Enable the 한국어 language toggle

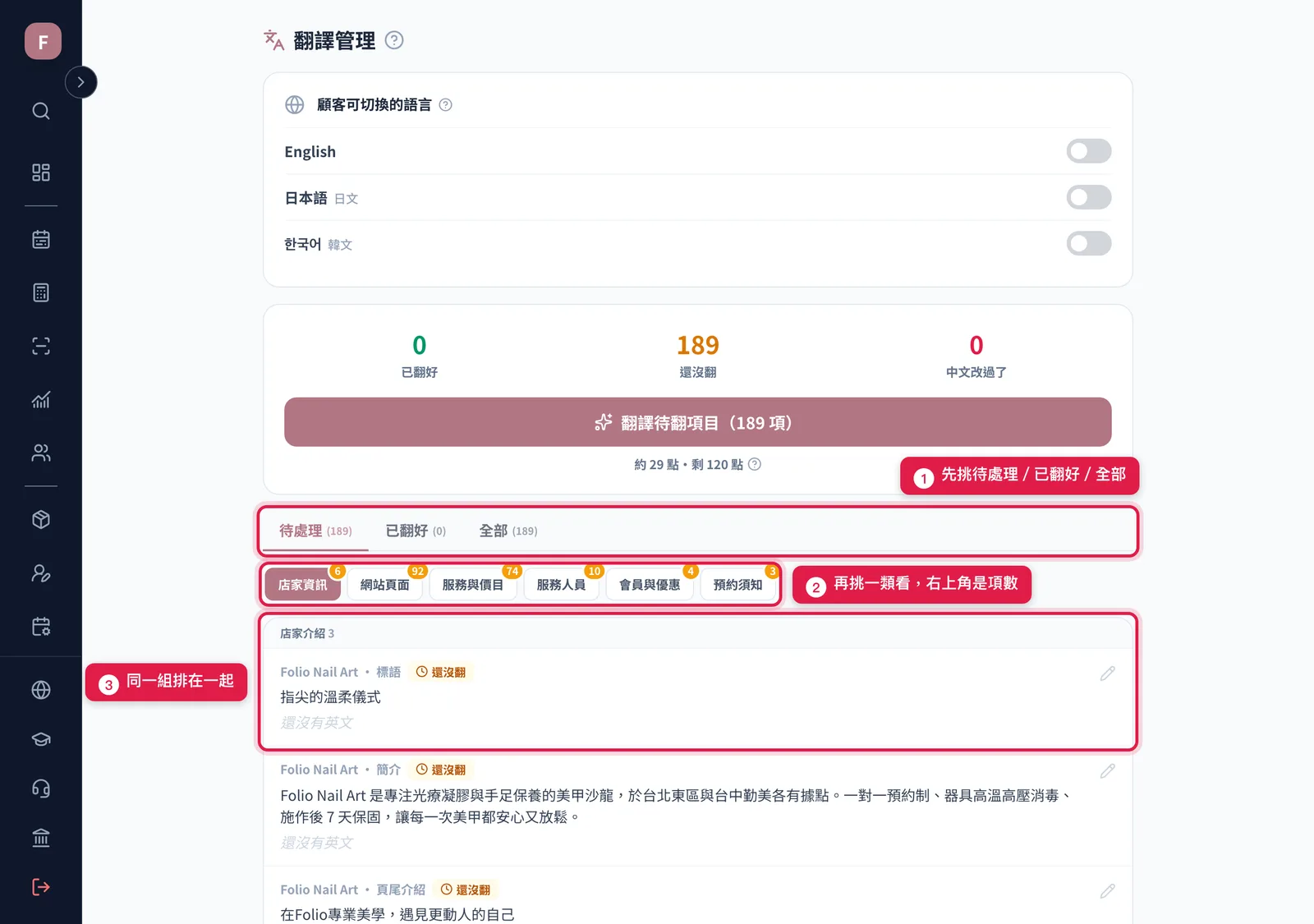pos(1089,243)
